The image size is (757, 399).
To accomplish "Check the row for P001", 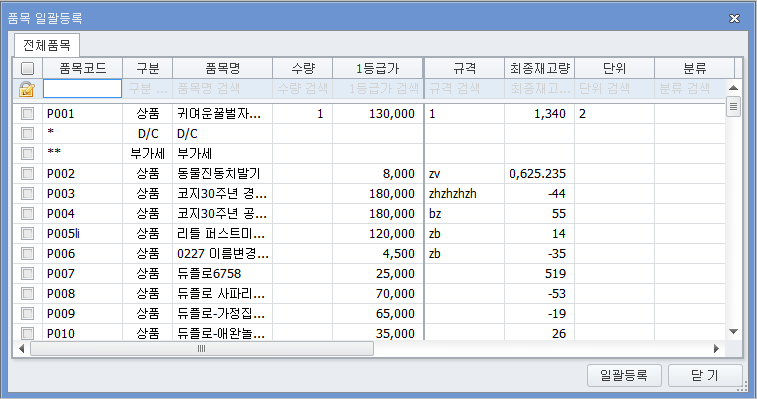I will pos(28,114).
